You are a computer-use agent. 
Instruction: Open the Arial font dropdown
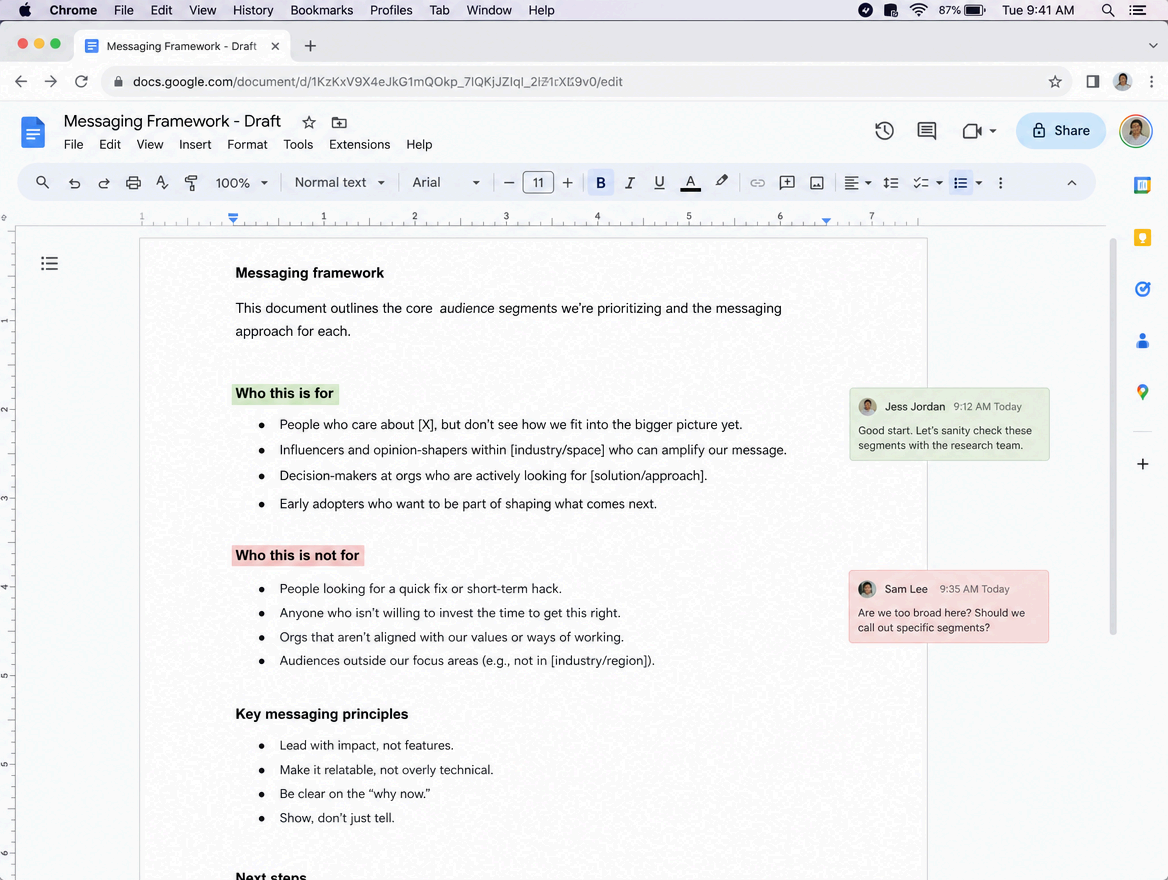coord(445,183)
